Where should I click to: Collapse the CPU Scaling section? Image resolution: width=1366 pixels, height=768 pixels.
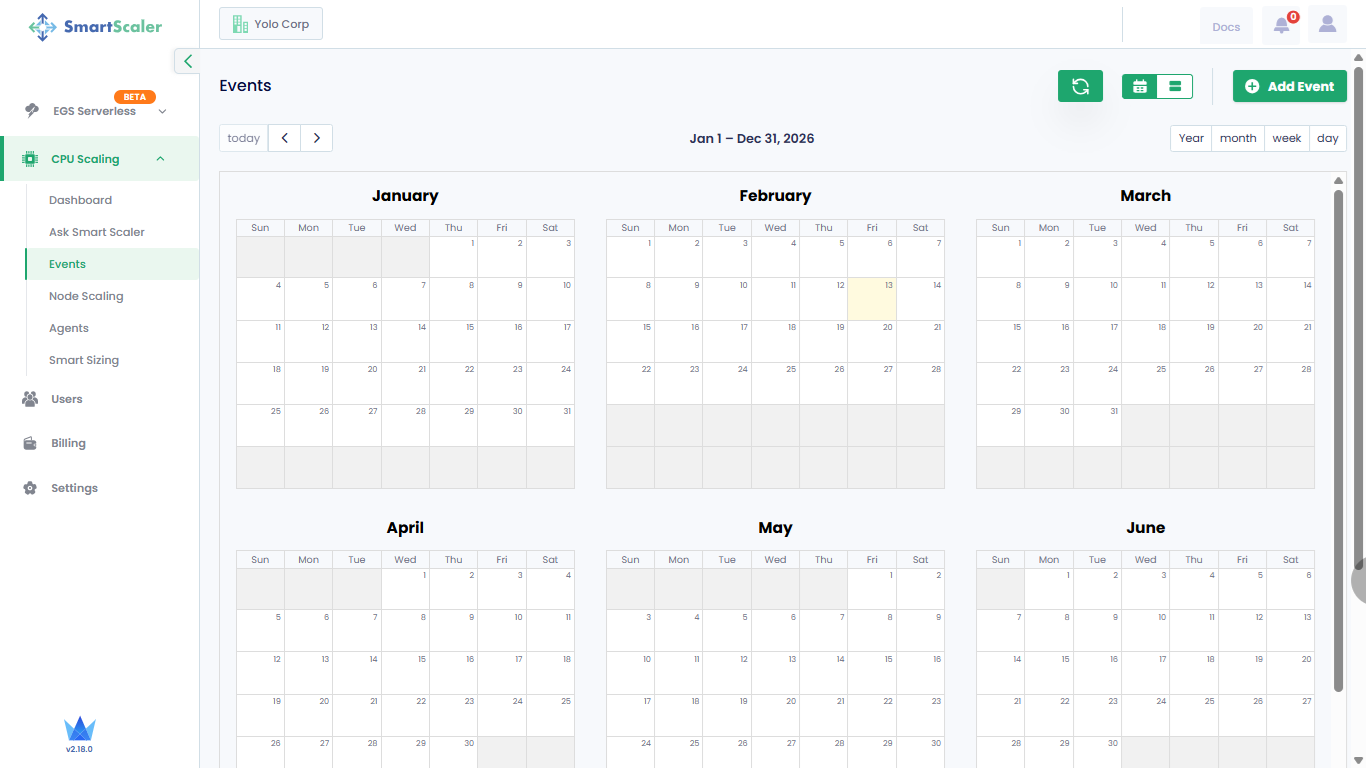pos(160,158)
